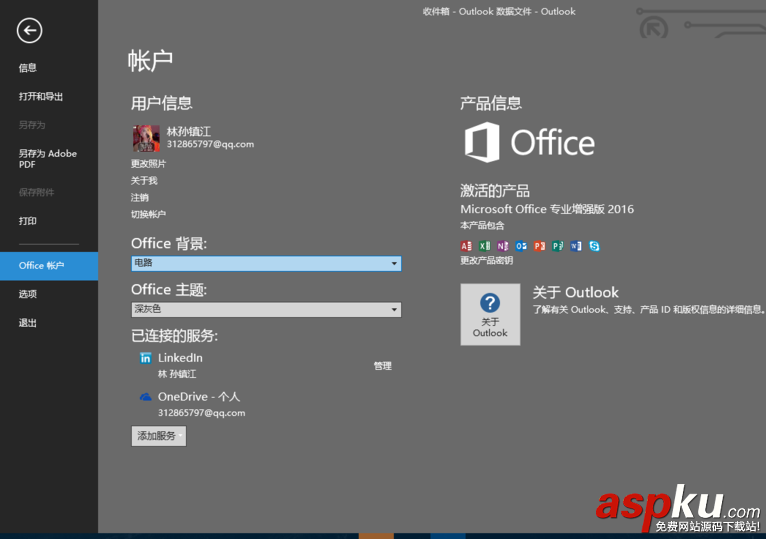Open the 关于 Outlook button

[490, 315]
